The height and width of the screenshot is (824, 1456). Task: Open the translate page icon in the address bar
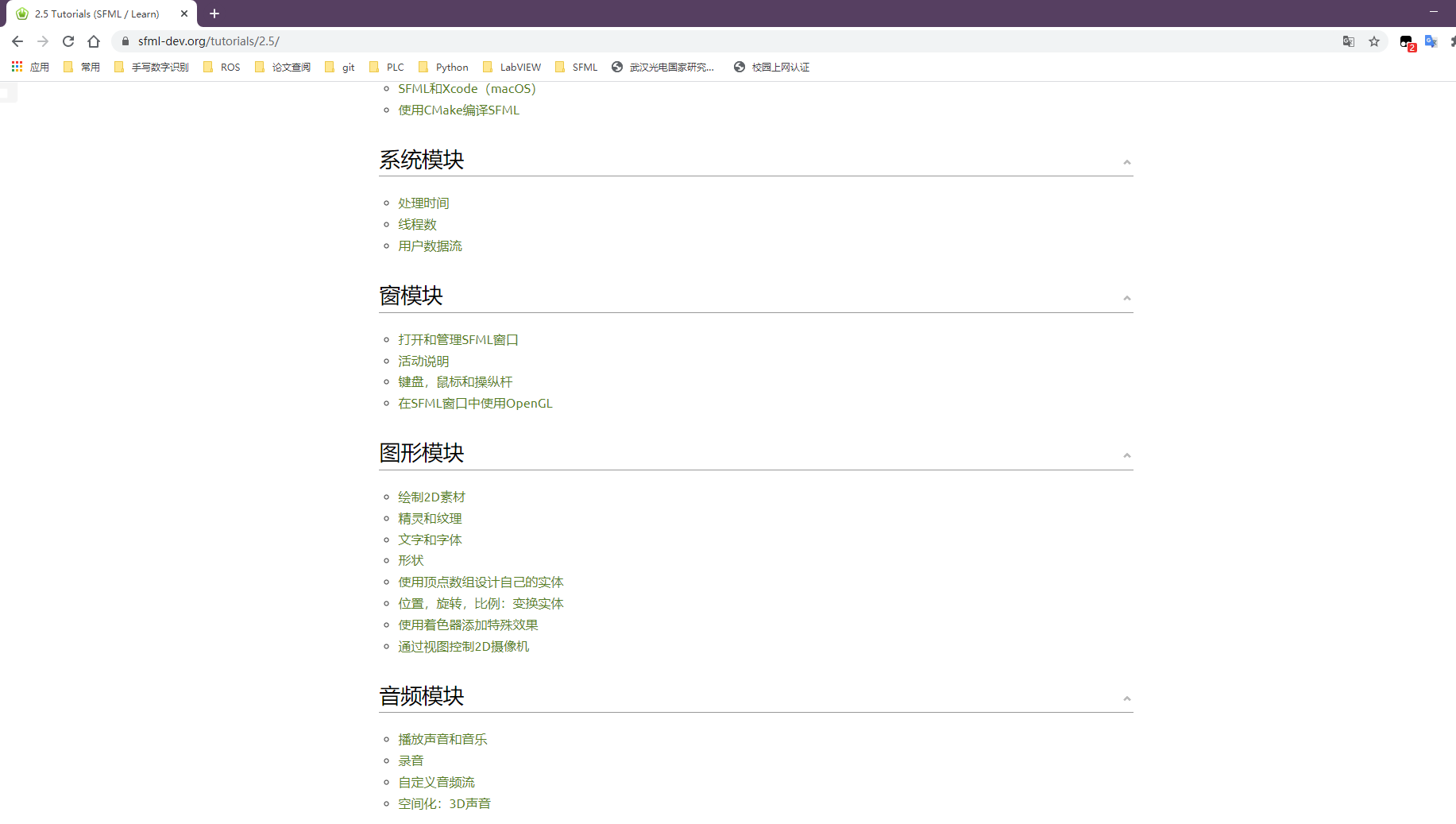coord(1348,41)
